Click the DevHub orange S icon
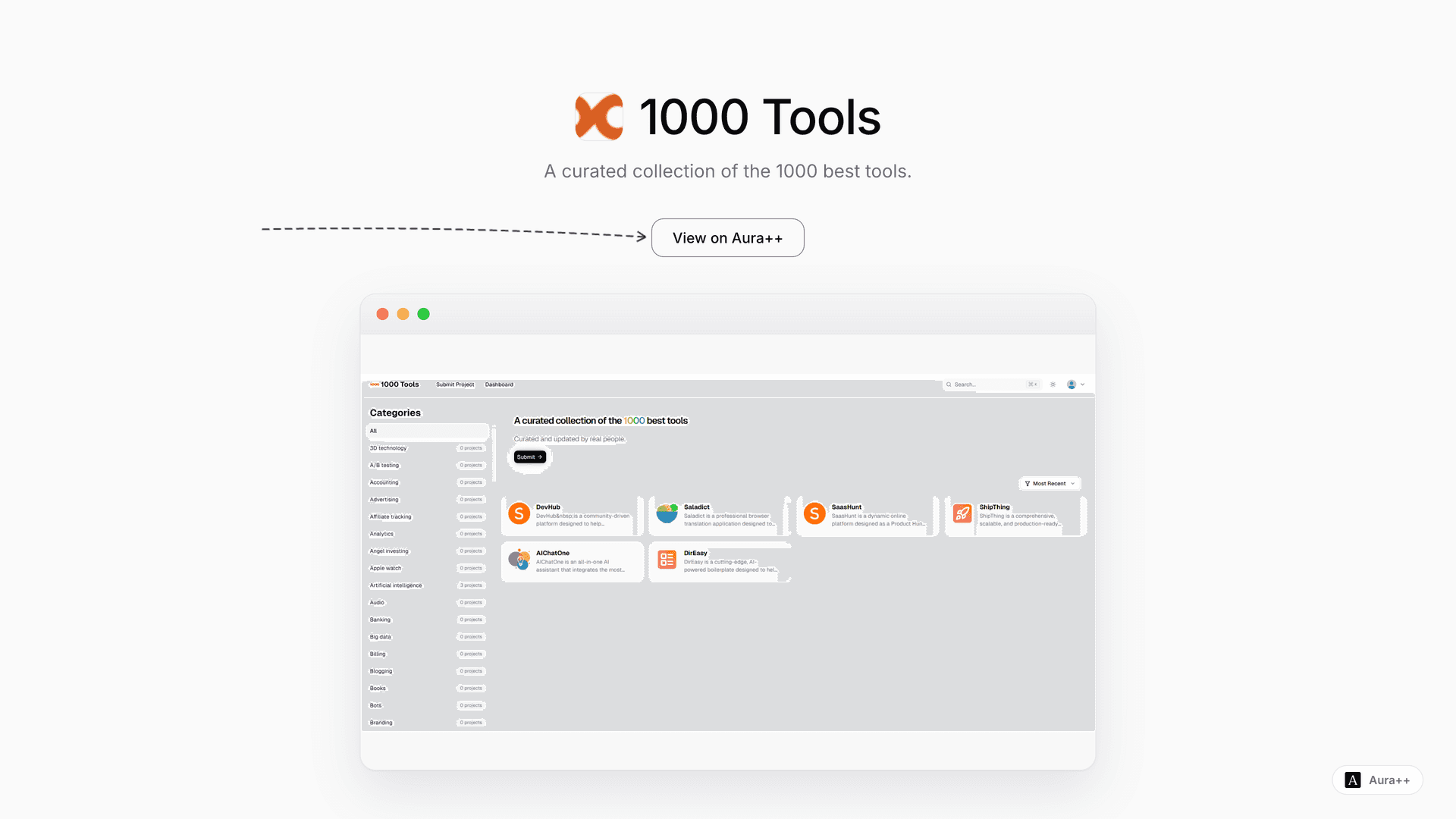The image size is (1456, 819). (519, 514)
